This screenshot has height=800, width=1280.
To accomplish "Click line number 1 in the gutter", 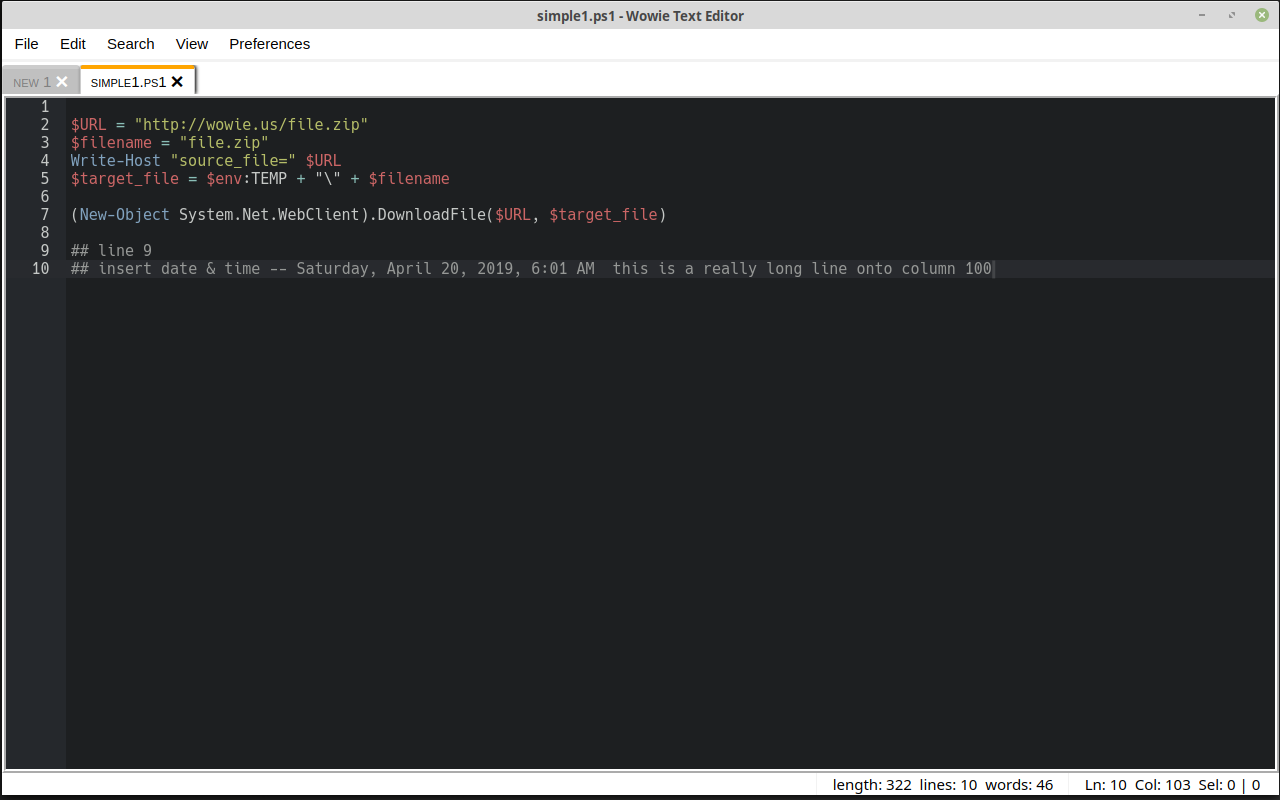I will pyautogui.click(x=44, y=107).
